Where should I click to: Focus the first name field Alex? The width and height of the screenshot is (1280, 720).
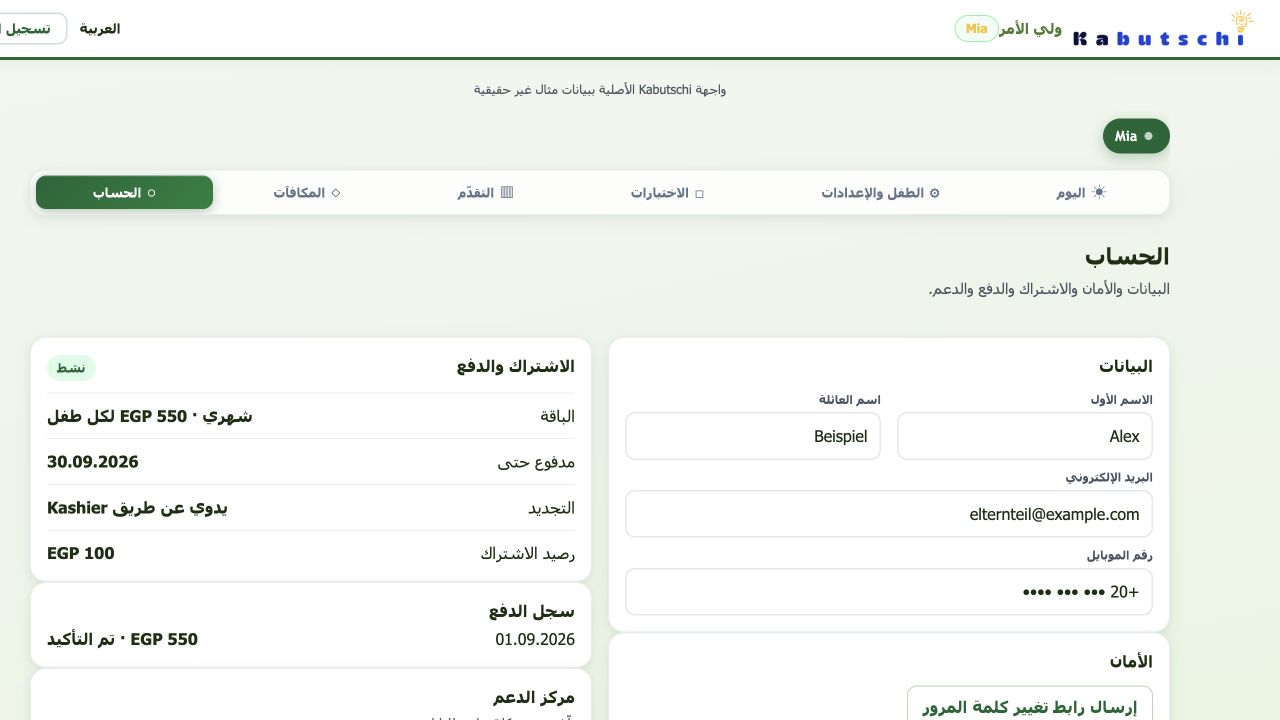(x=1025, y=436)
